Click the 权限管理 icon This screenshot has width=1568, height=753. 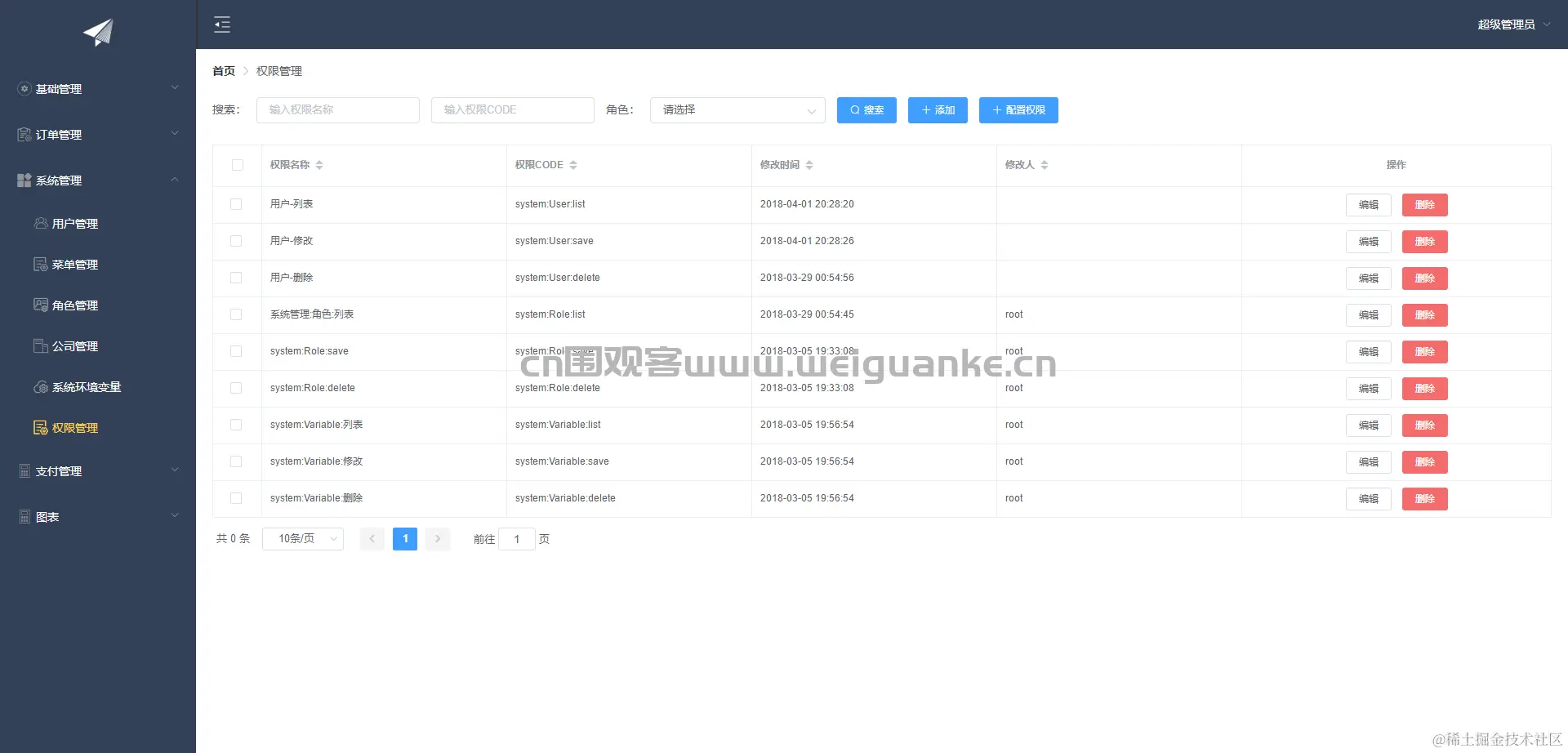pyautogui.click(x=41, y=427)
